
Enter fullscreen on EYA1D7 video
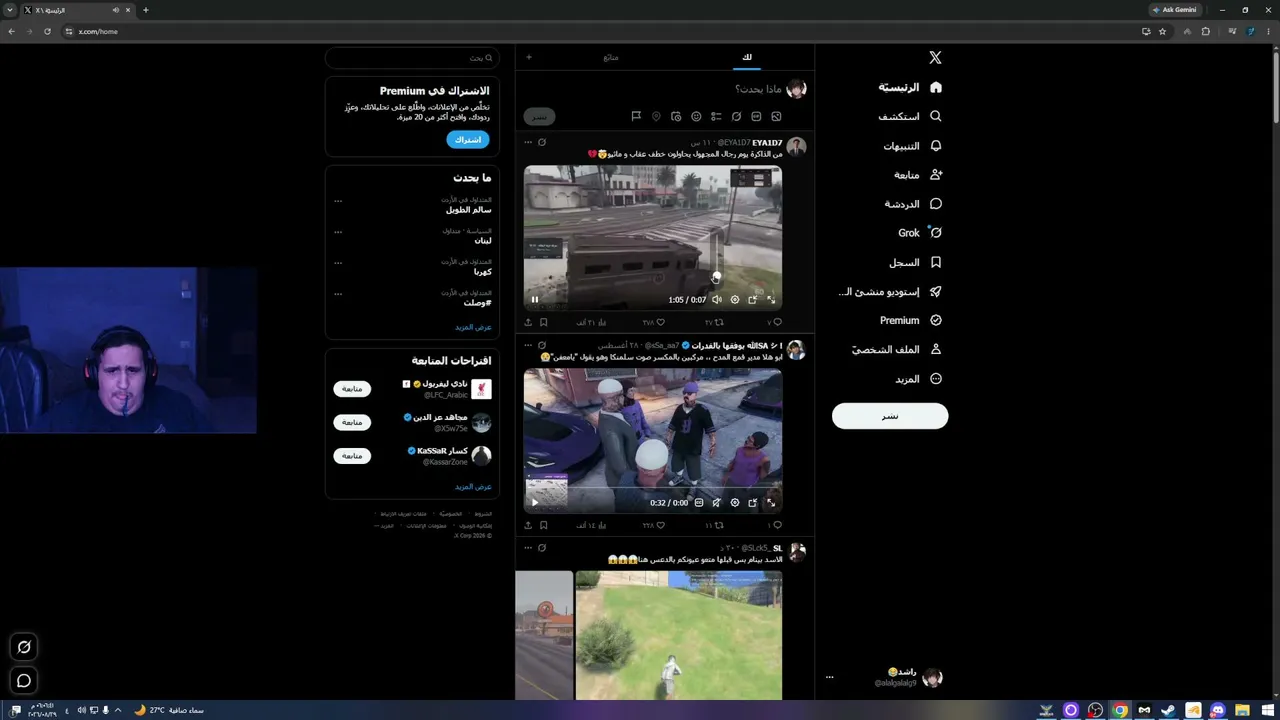(771, 299)
